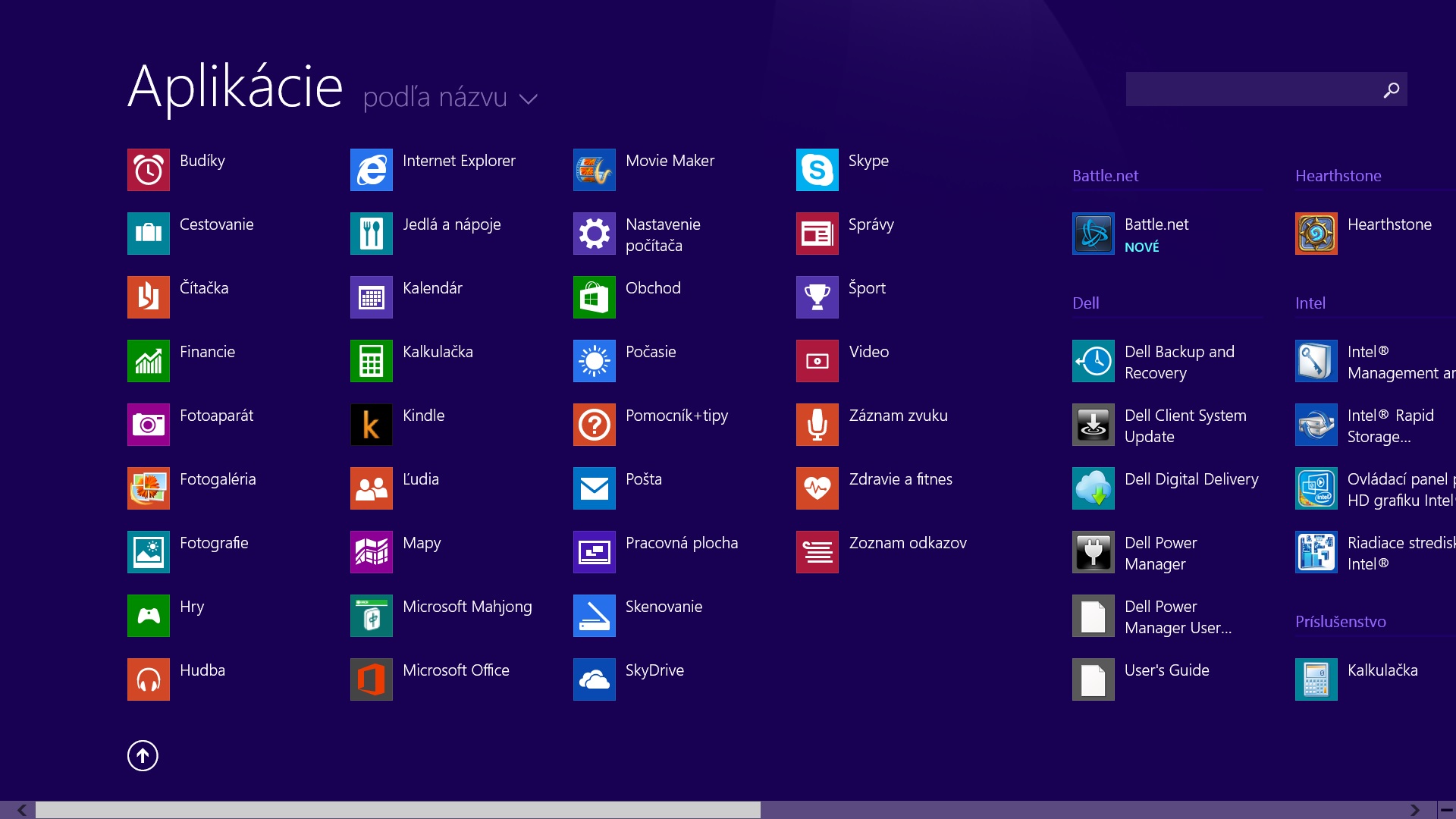
Task: Launch the Fotoaparát camera icon
Action: (149, 425)
